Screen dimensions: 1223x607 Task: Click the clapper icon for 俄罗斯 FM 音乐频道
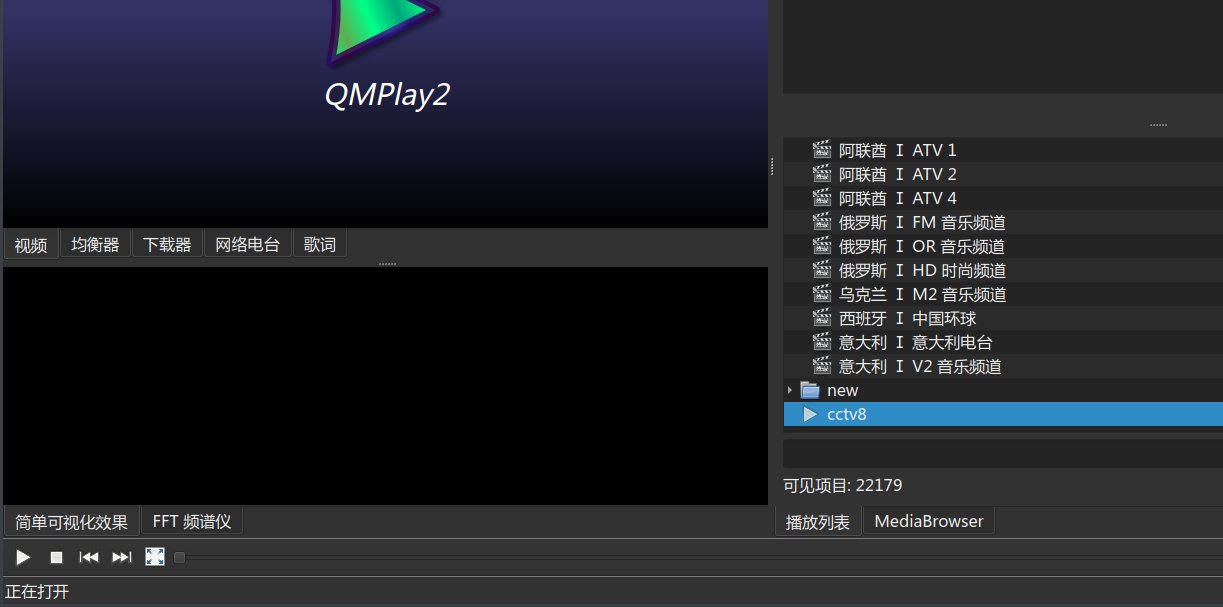822,222
